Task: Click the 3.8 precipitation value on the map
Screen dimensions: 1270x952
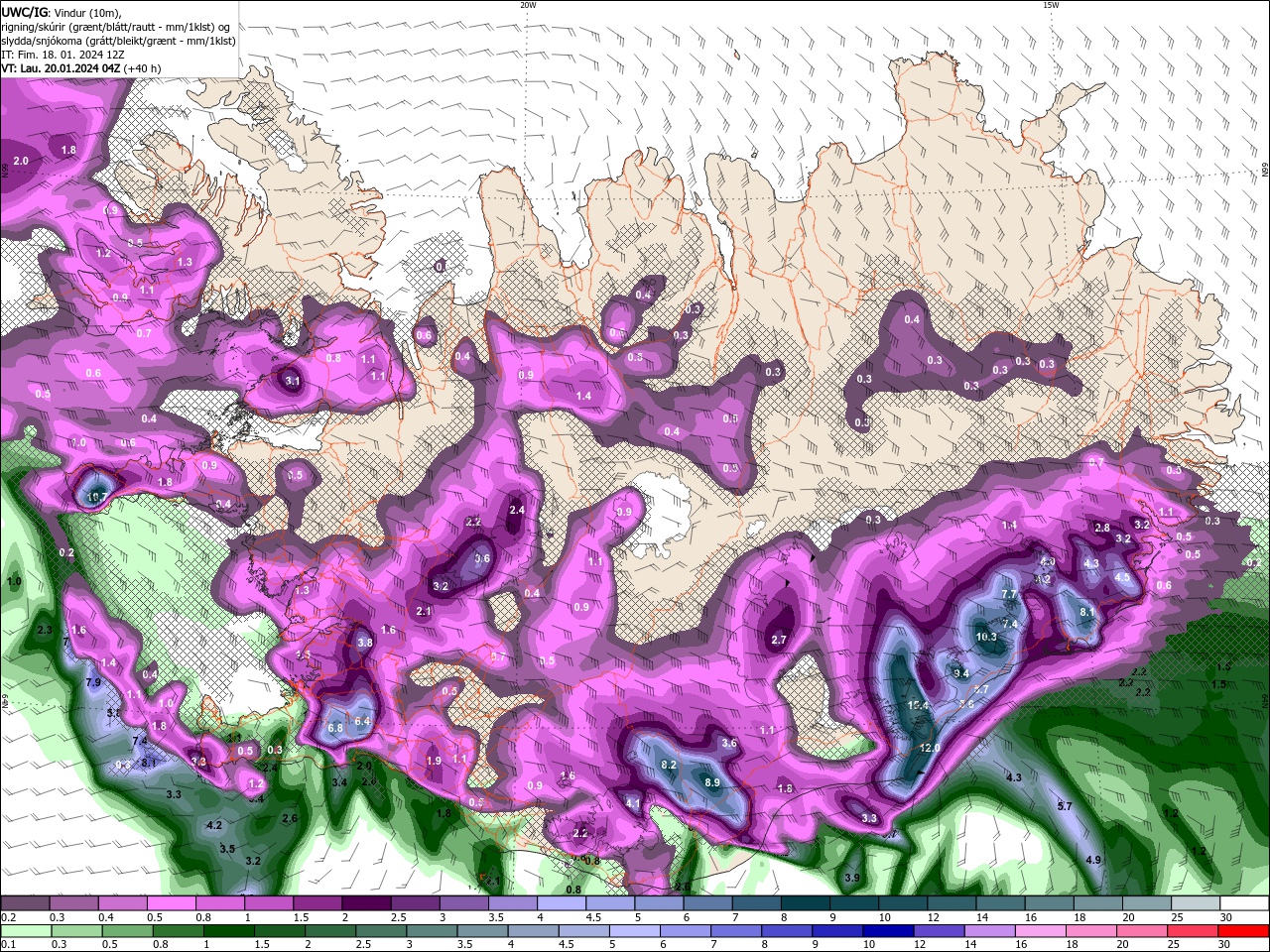Action: click(365, 643)
